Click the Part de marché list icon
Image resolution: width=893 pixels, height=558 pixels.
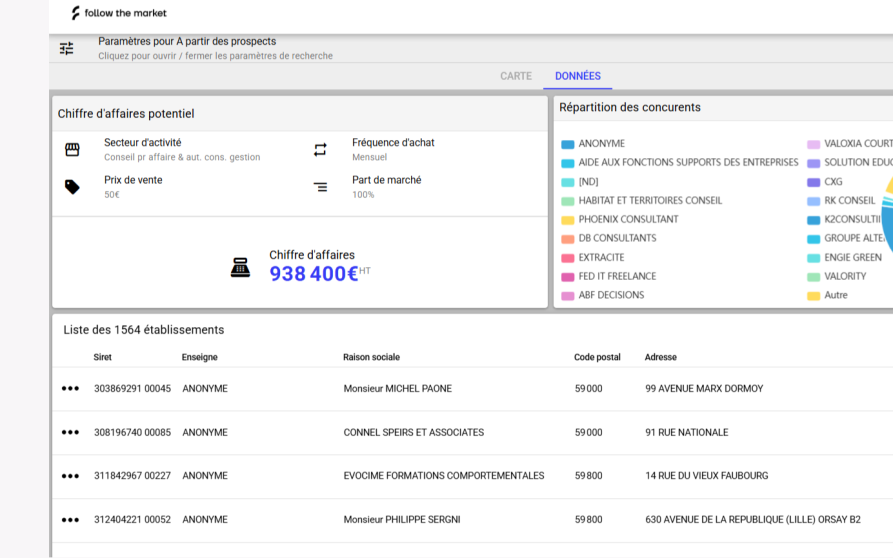point(321,187)
